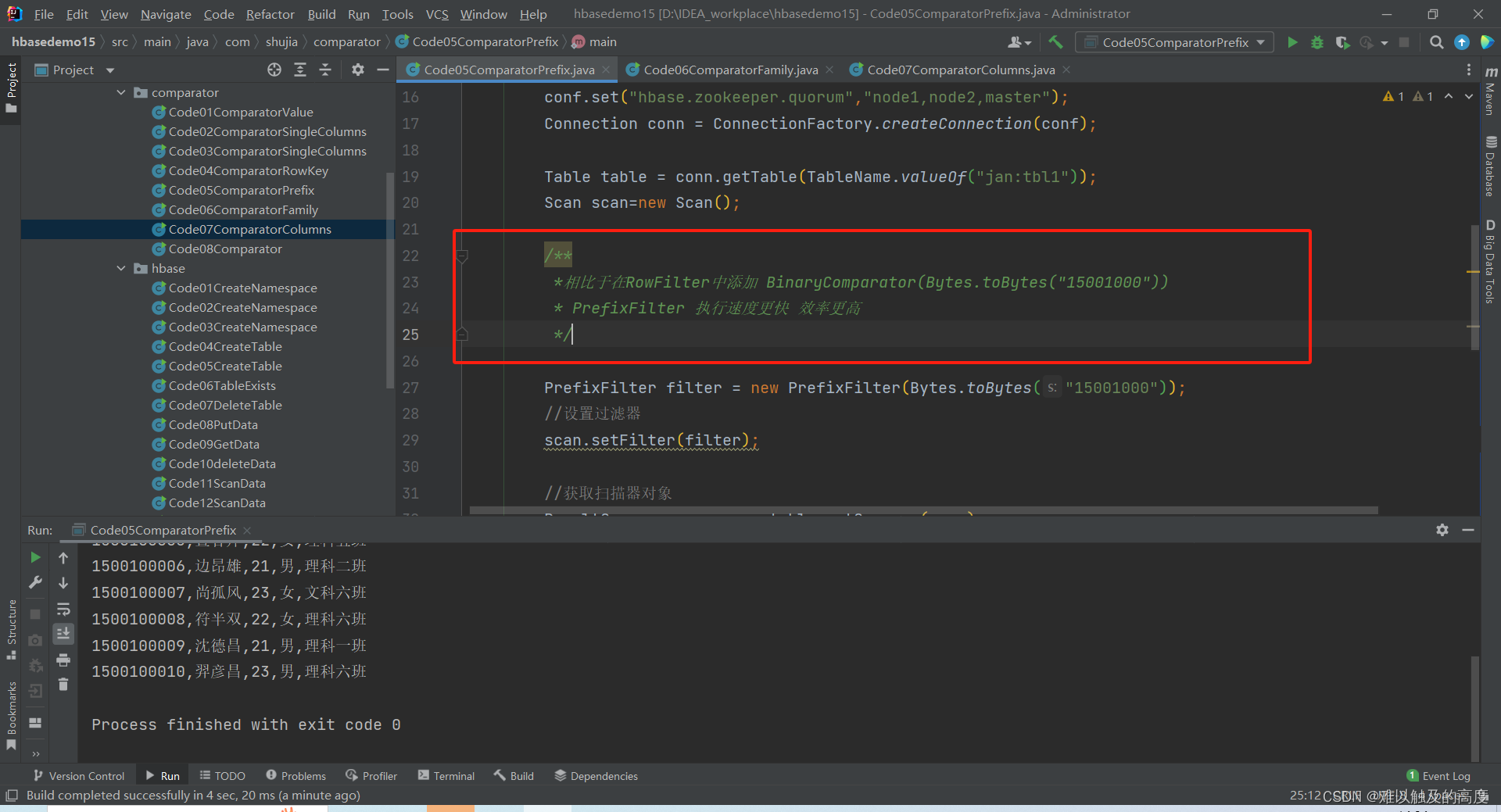Open the user account icon dropdown
1501x812 pixels.
point(1019,42)
